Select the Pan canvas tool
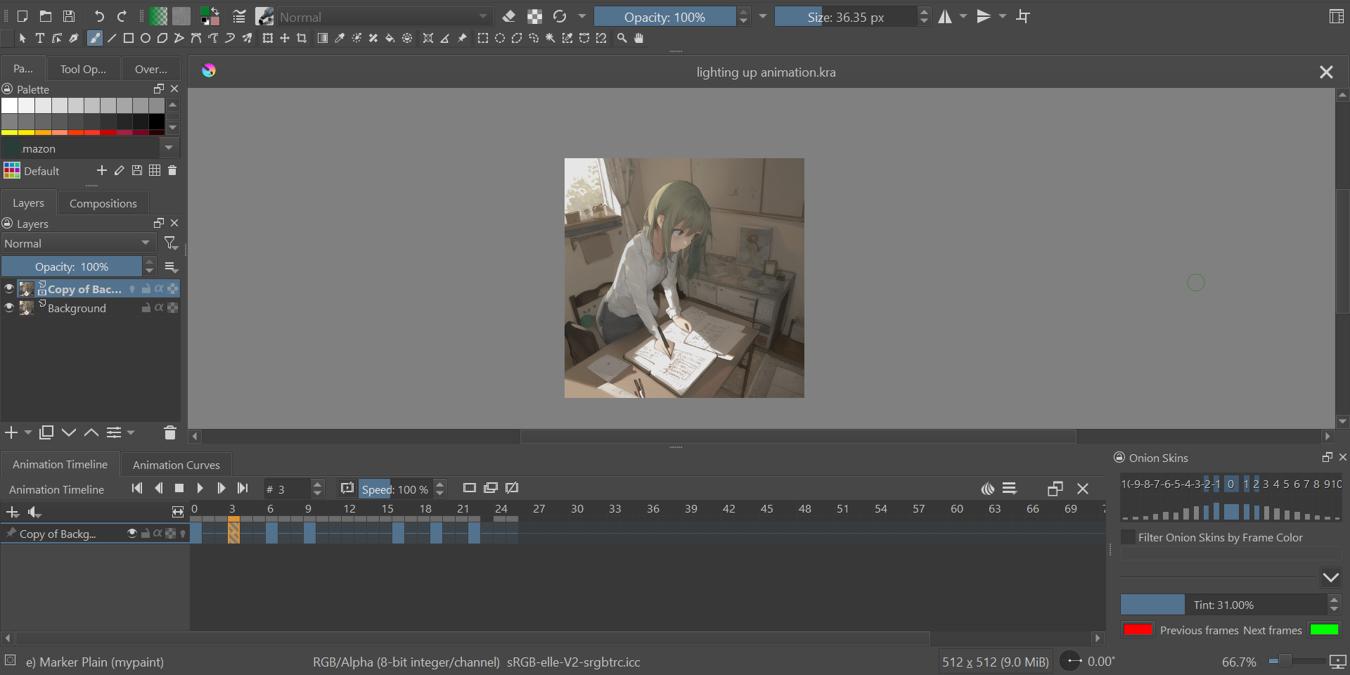This screenshot has width=1350, height=675. click(639, 38)
